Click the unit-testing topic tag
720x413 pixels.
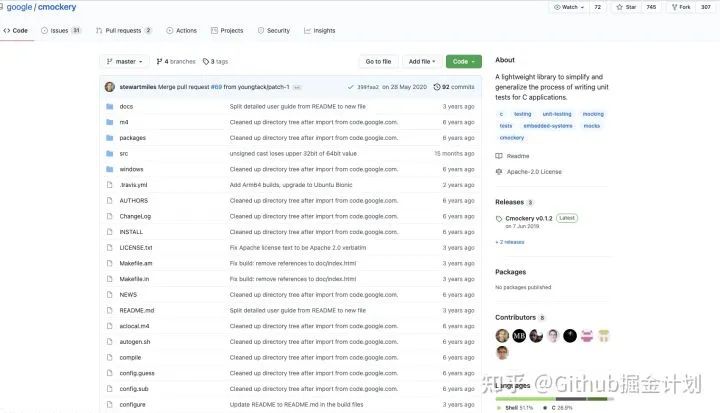point(557,114)
